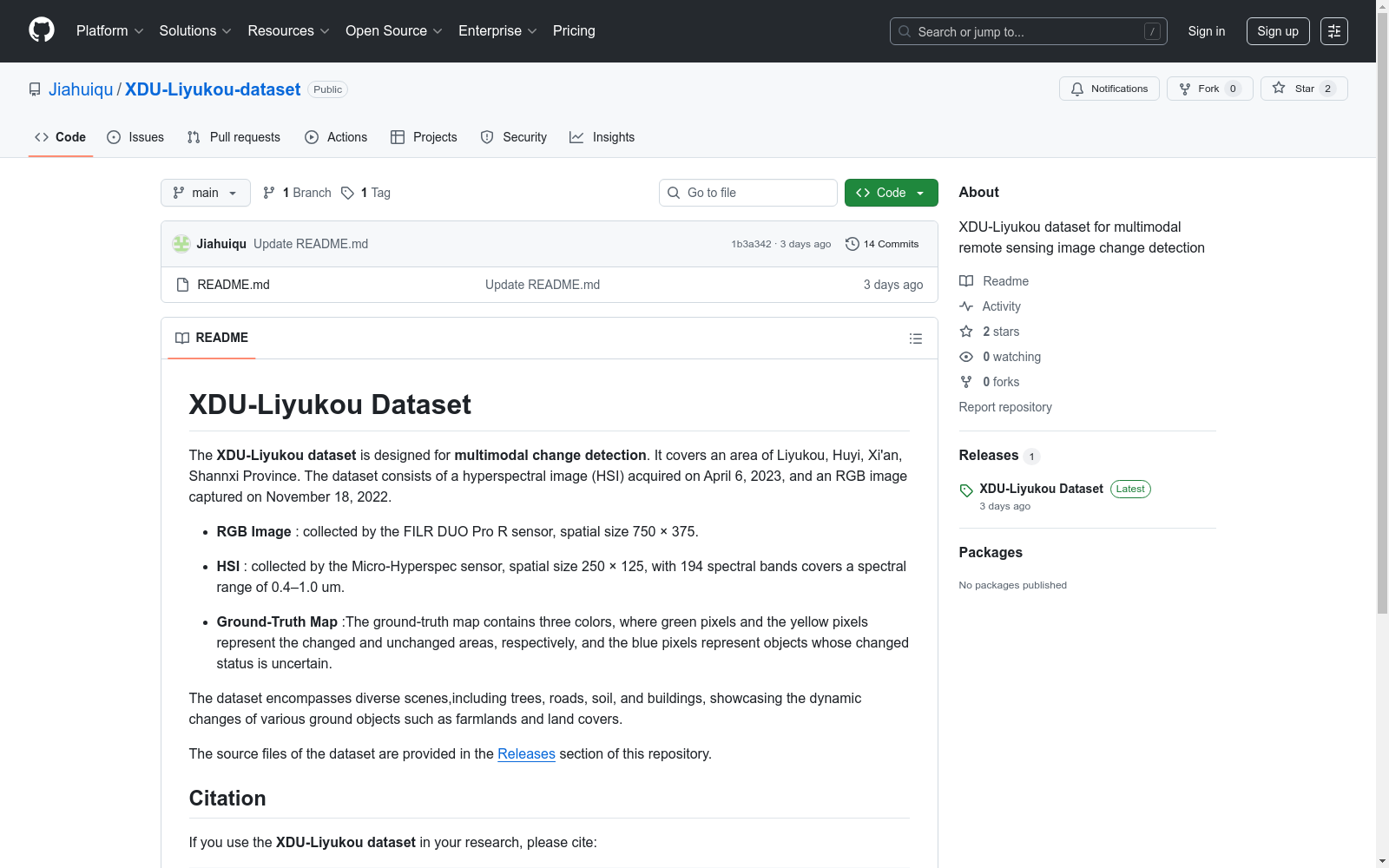Click the 0 watching link

pos(1011,357)
